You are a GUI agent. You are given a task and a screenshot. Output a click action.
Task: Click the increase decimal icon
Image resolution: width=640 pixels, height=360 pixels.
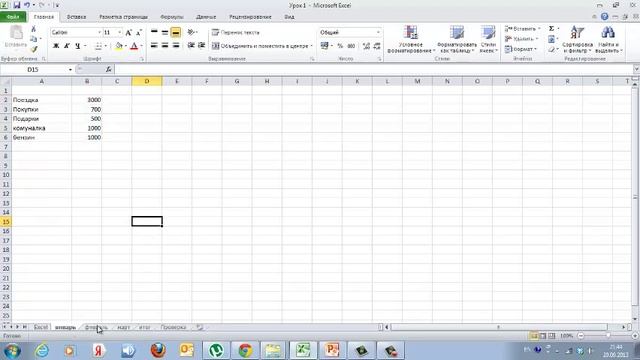[x=366, y=46]
